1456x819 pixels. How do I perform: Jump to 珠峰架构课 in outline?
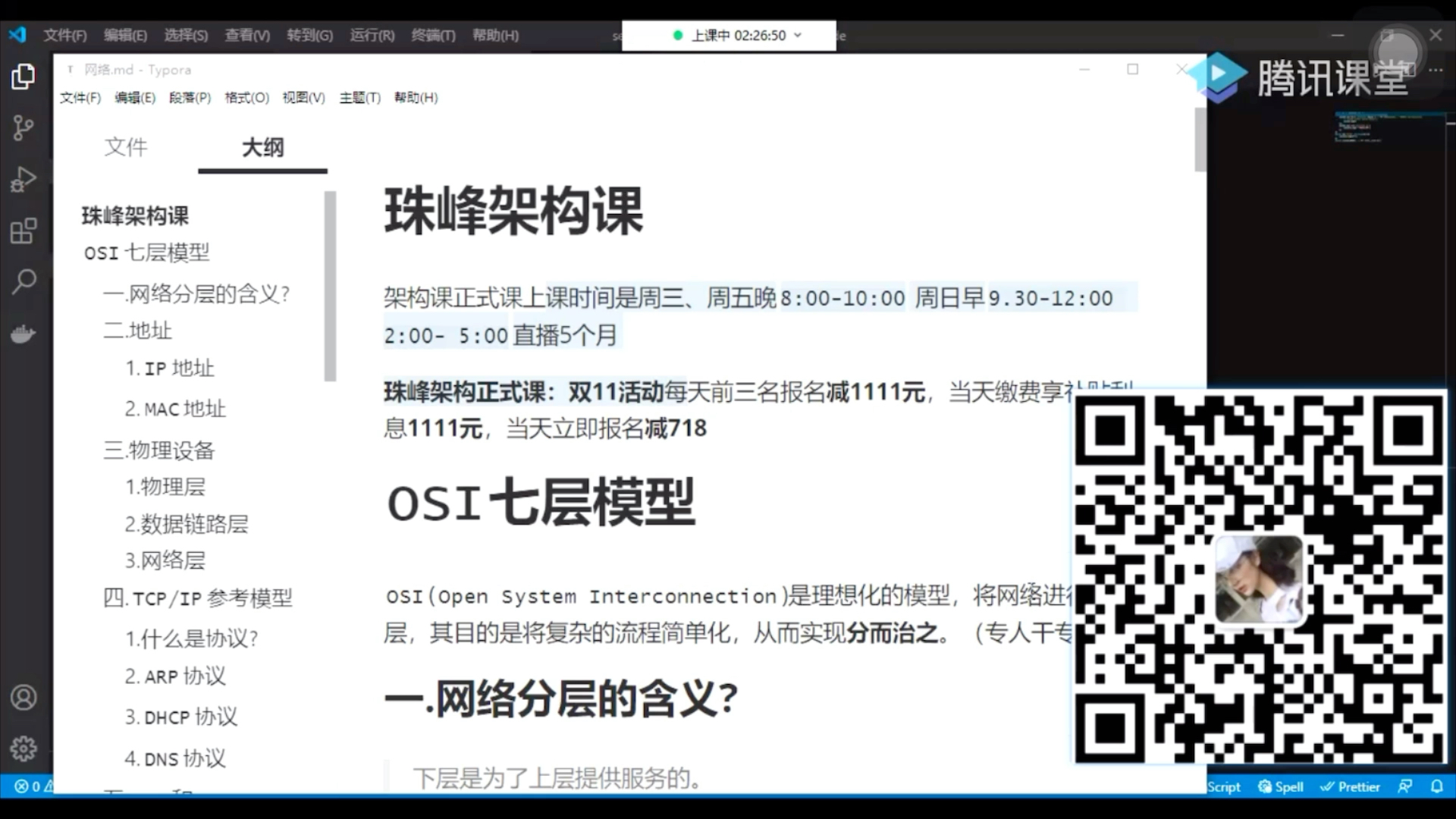(135, 215)
